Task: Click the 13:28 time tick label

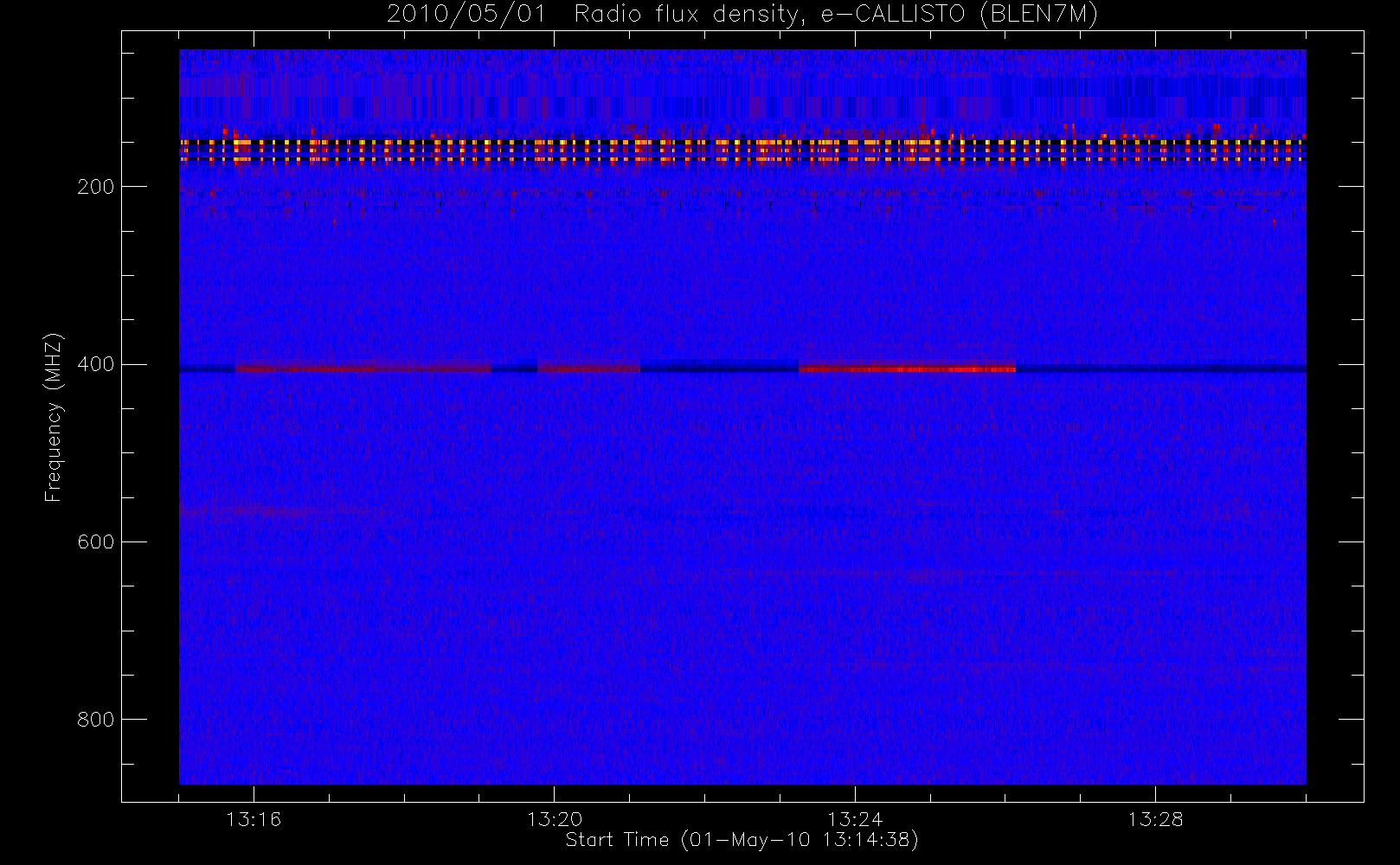Action: 1155,818
